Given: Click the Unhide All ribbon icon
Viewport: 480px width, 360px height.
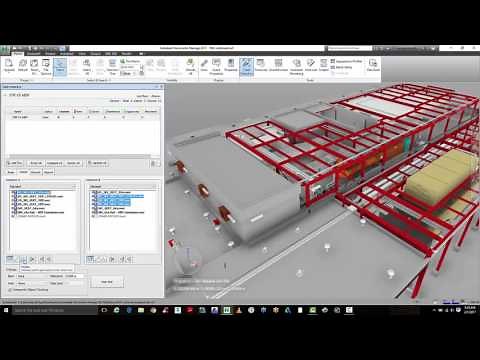Looking at the screenshot, I should pyautogui.click(x=190, y=66).
